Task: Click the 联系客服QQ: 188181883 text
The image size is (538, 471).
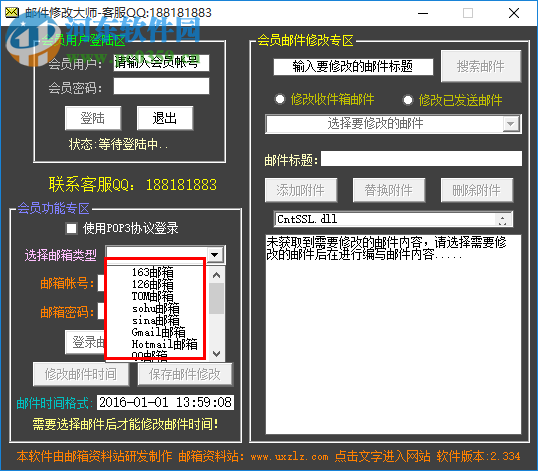Action: click(x=132, y=185)
